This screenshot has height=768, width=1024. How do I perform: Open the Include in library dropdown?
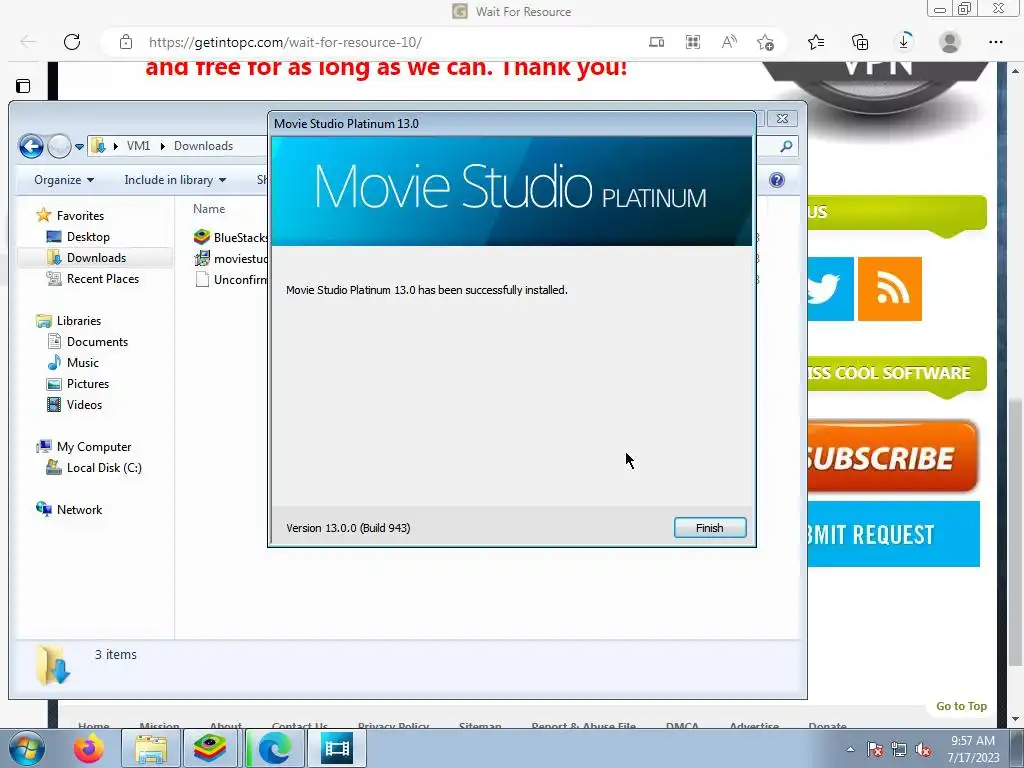175,180
